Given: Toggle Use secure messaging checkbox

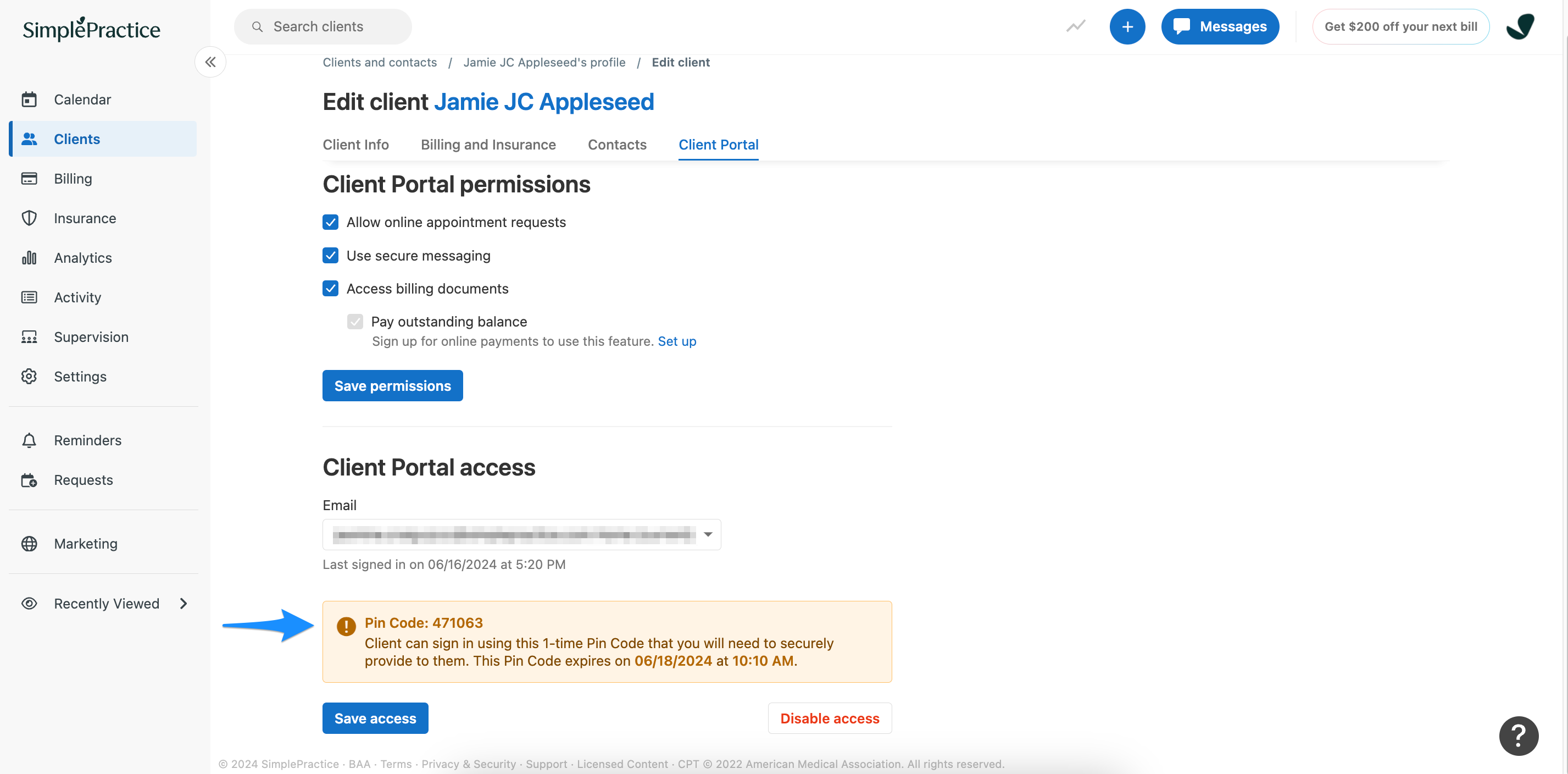Looking at the screenshot, I should tap(331, 255).
